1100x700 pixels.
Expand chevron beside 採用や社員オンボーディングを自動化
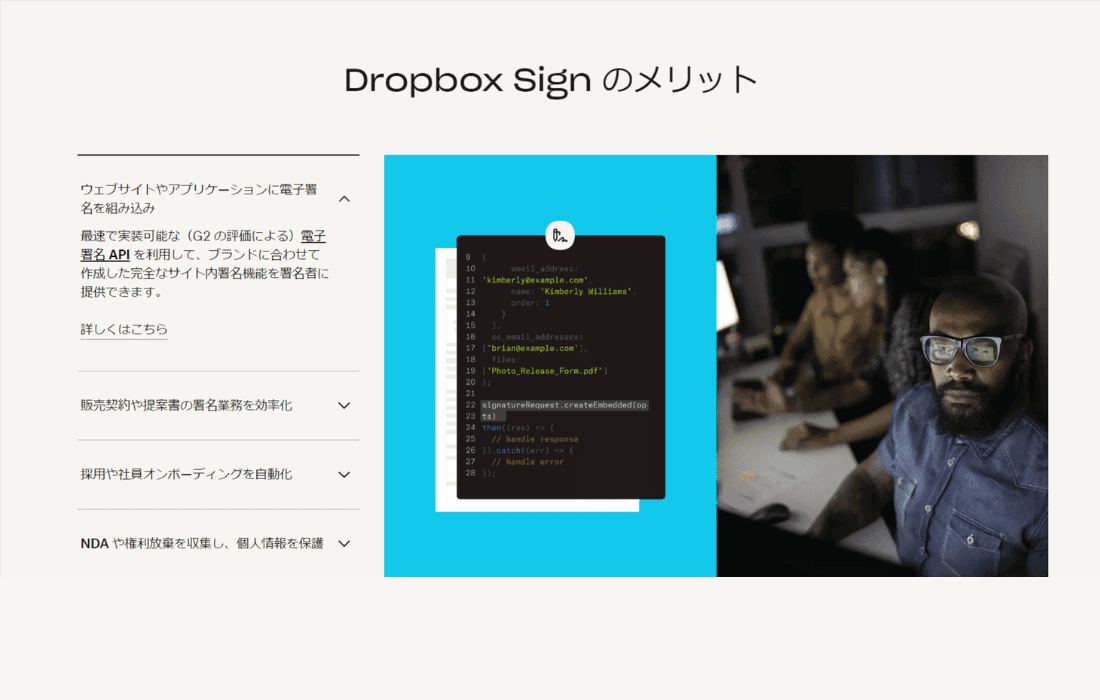click(344, 475)
